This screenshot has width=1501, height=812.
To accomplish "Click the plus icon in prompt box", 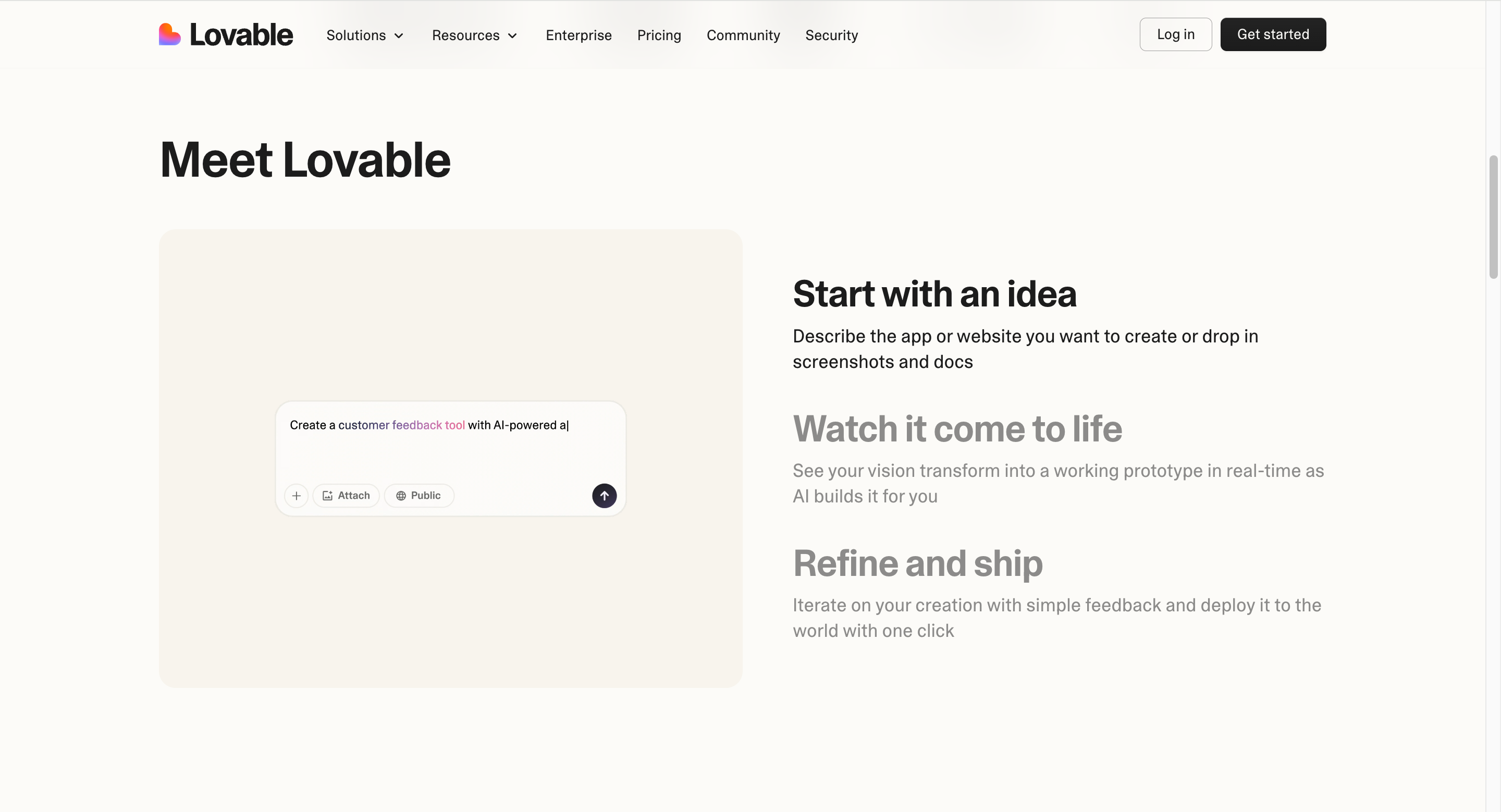I will pyautogui.click(x=296, y=496).
